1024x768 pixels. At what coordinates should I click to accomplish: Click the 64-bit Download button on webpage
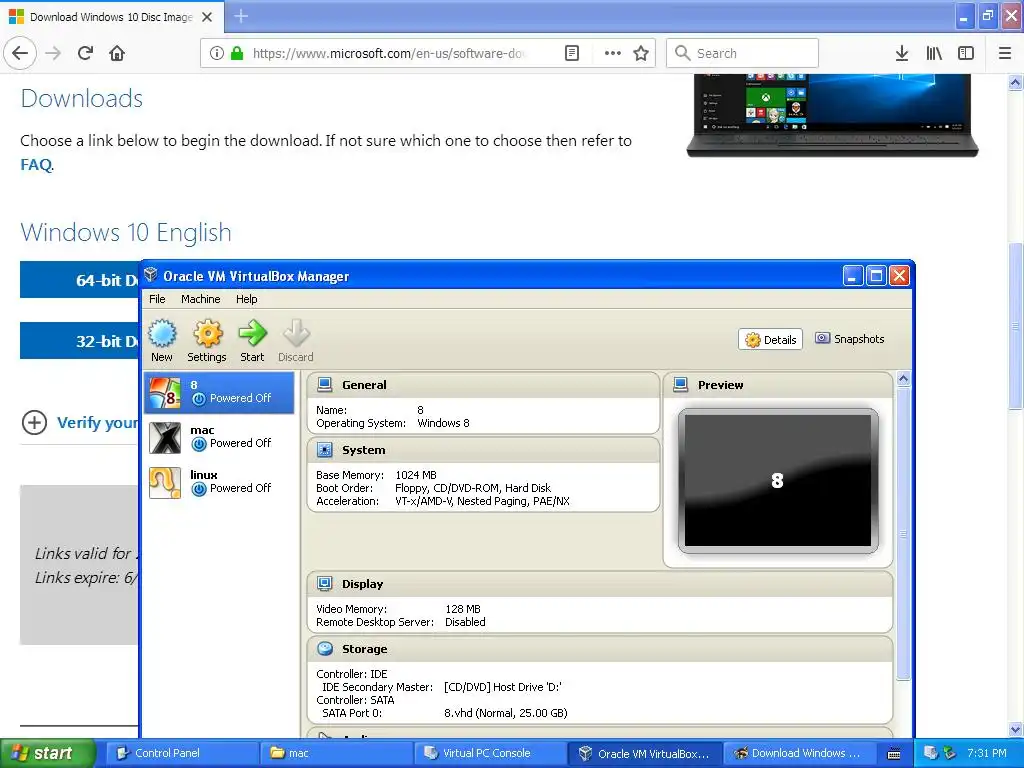tap(80, 280)
